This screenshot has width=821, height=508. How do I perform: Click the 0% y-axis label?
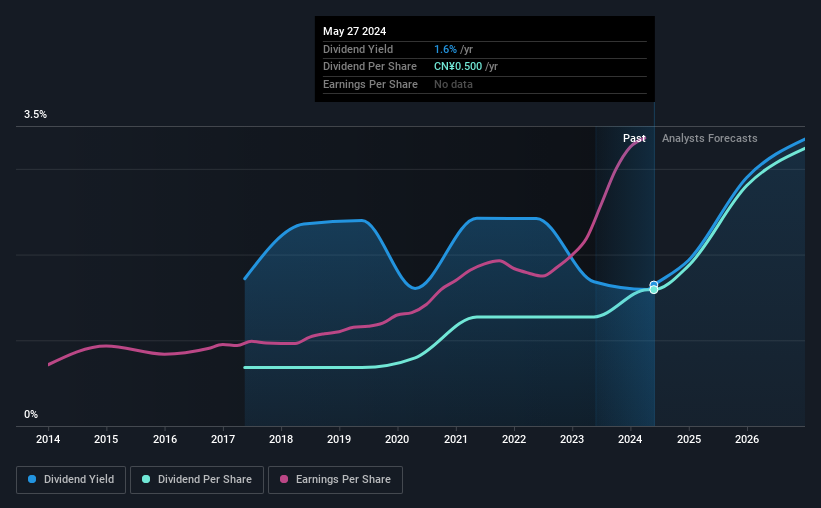point(31,414)
